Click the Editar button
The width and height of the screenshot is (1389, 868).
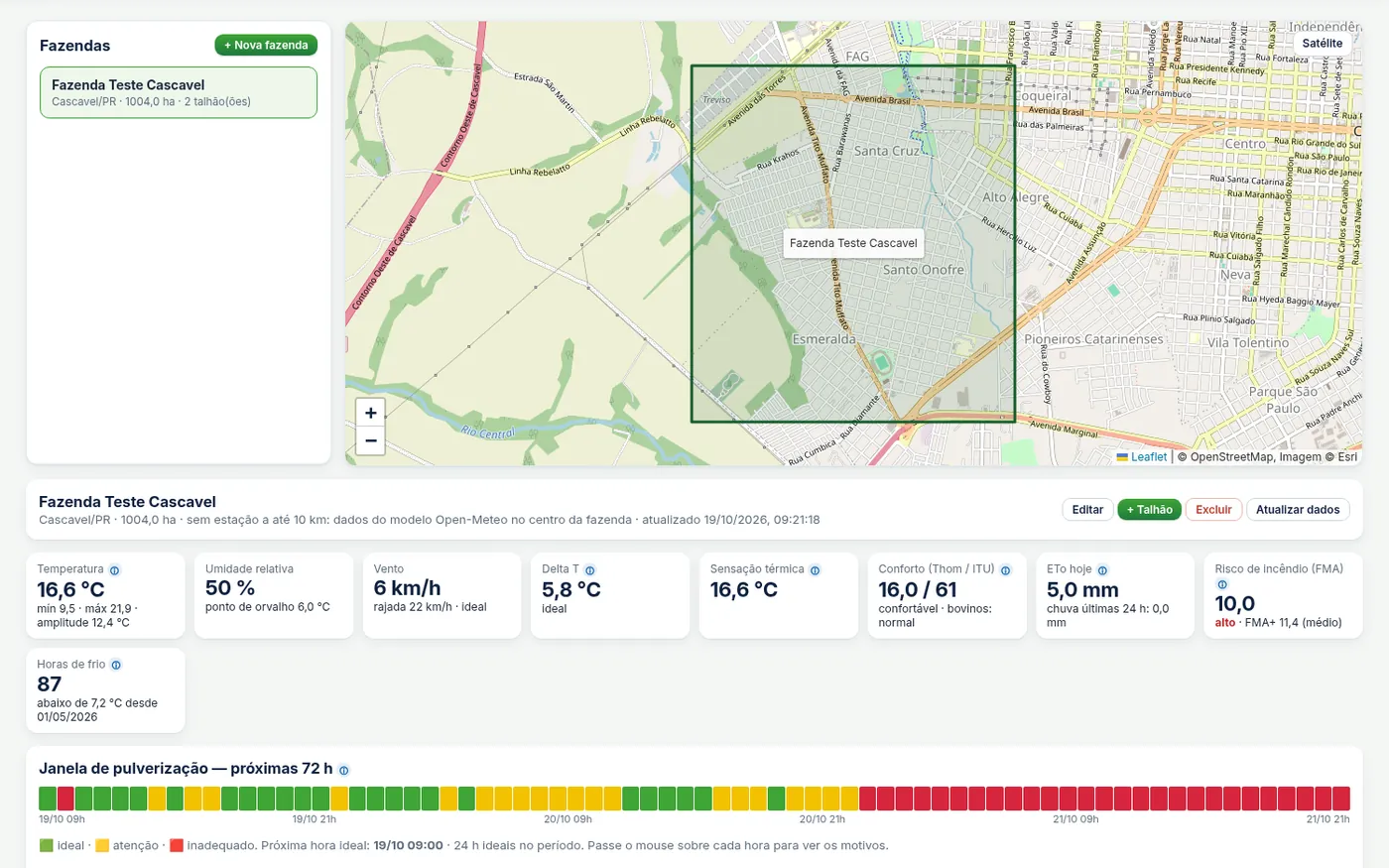coord(1087,509)
